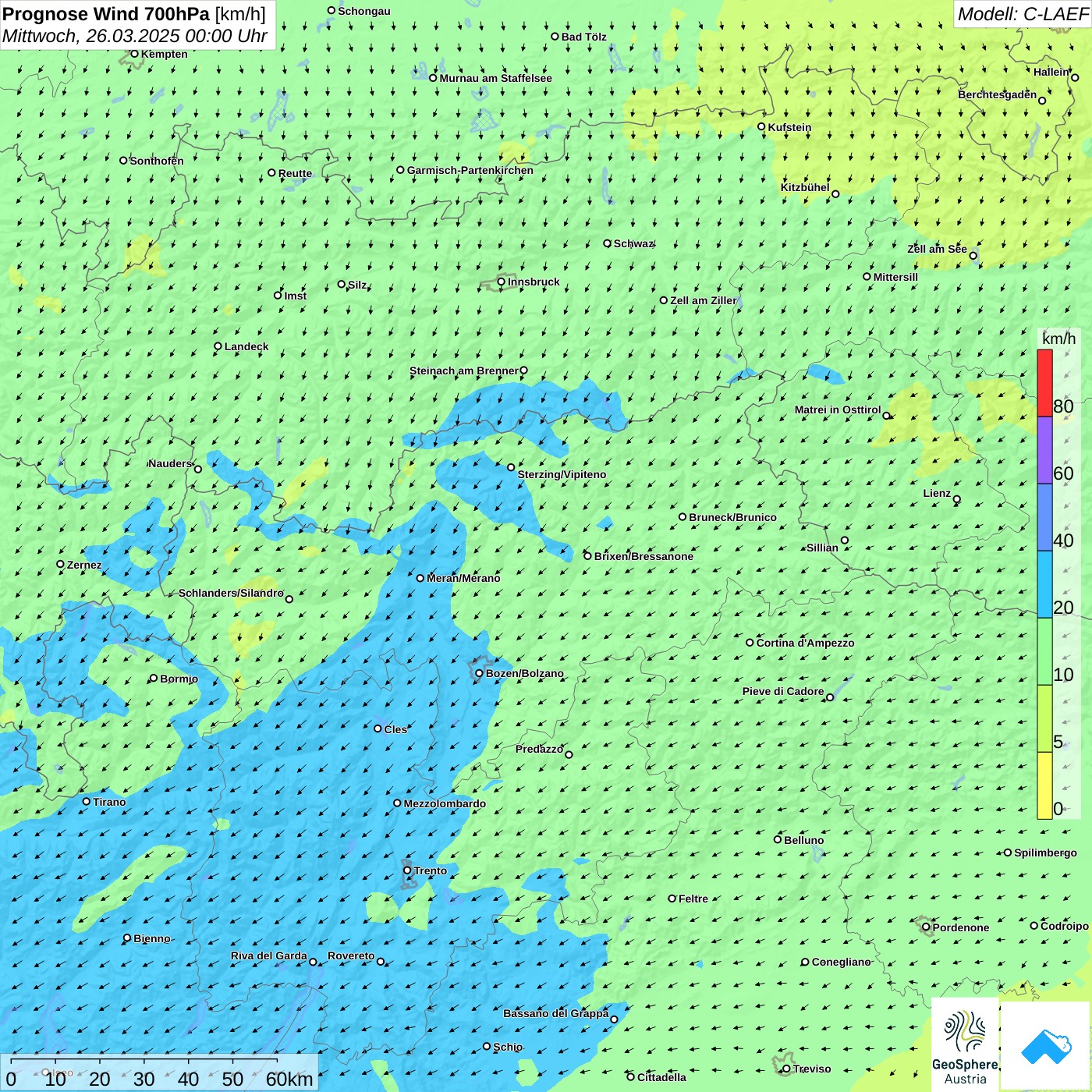Click the Belluno location marker
The image size is (1092, 1092).
coord(777,839)
